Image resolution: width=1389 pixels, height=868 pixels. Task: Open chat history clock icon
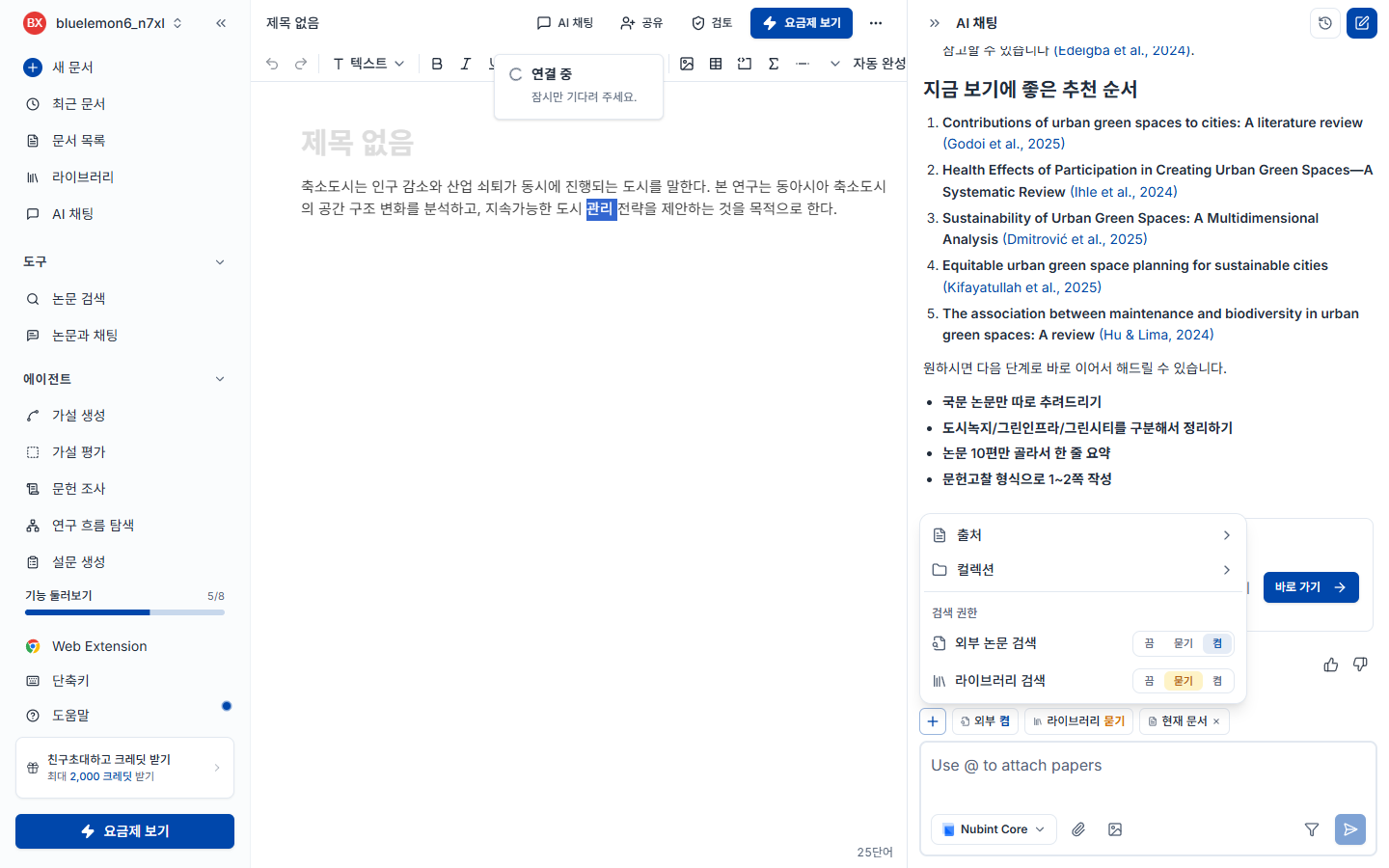click(1325, 23)
